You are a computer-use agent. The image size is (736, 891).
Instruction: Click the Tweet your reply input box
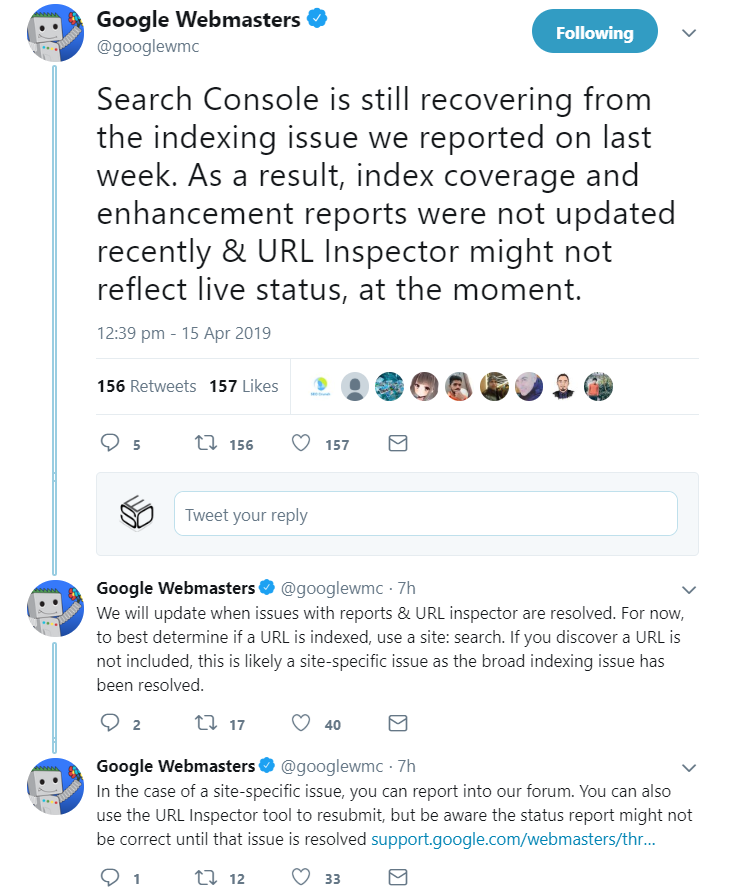click(x=425, y=513)
